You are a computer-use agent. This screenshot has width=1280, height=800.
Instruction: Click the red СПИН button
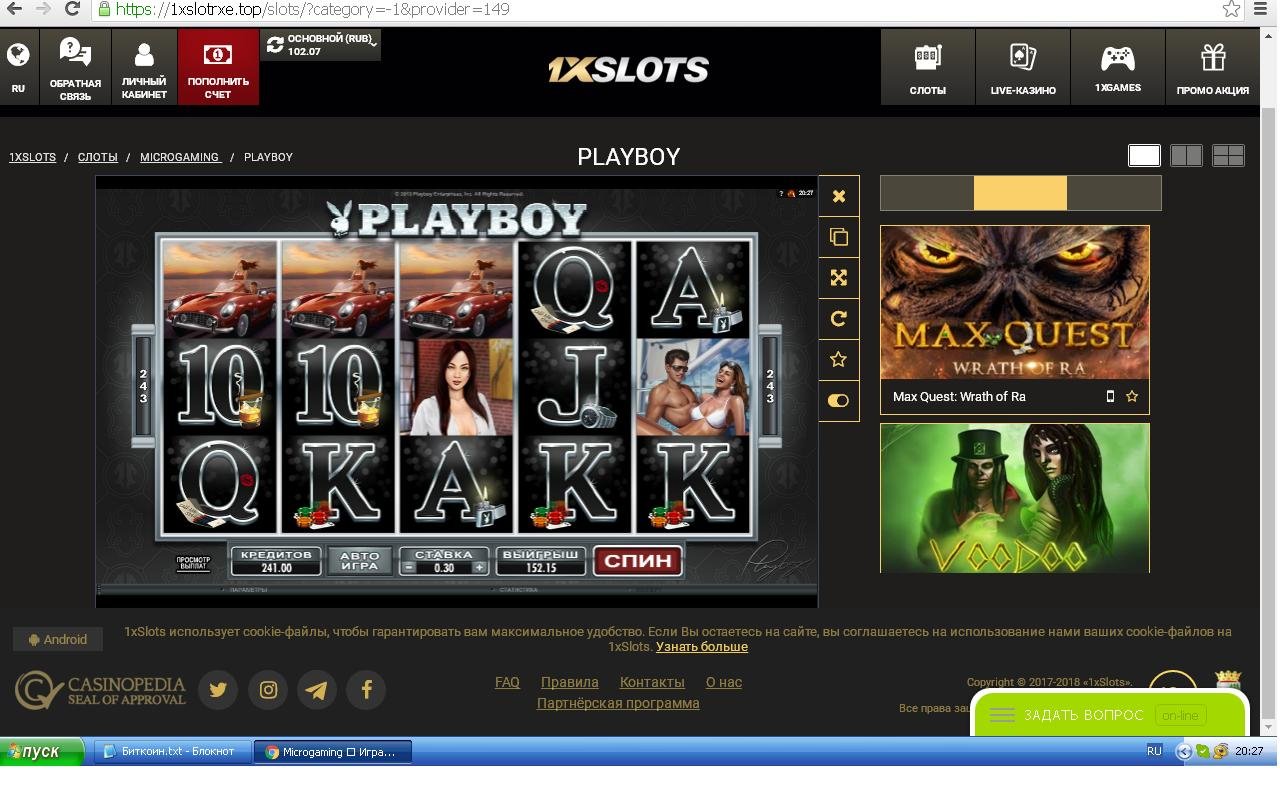point(638,560)
